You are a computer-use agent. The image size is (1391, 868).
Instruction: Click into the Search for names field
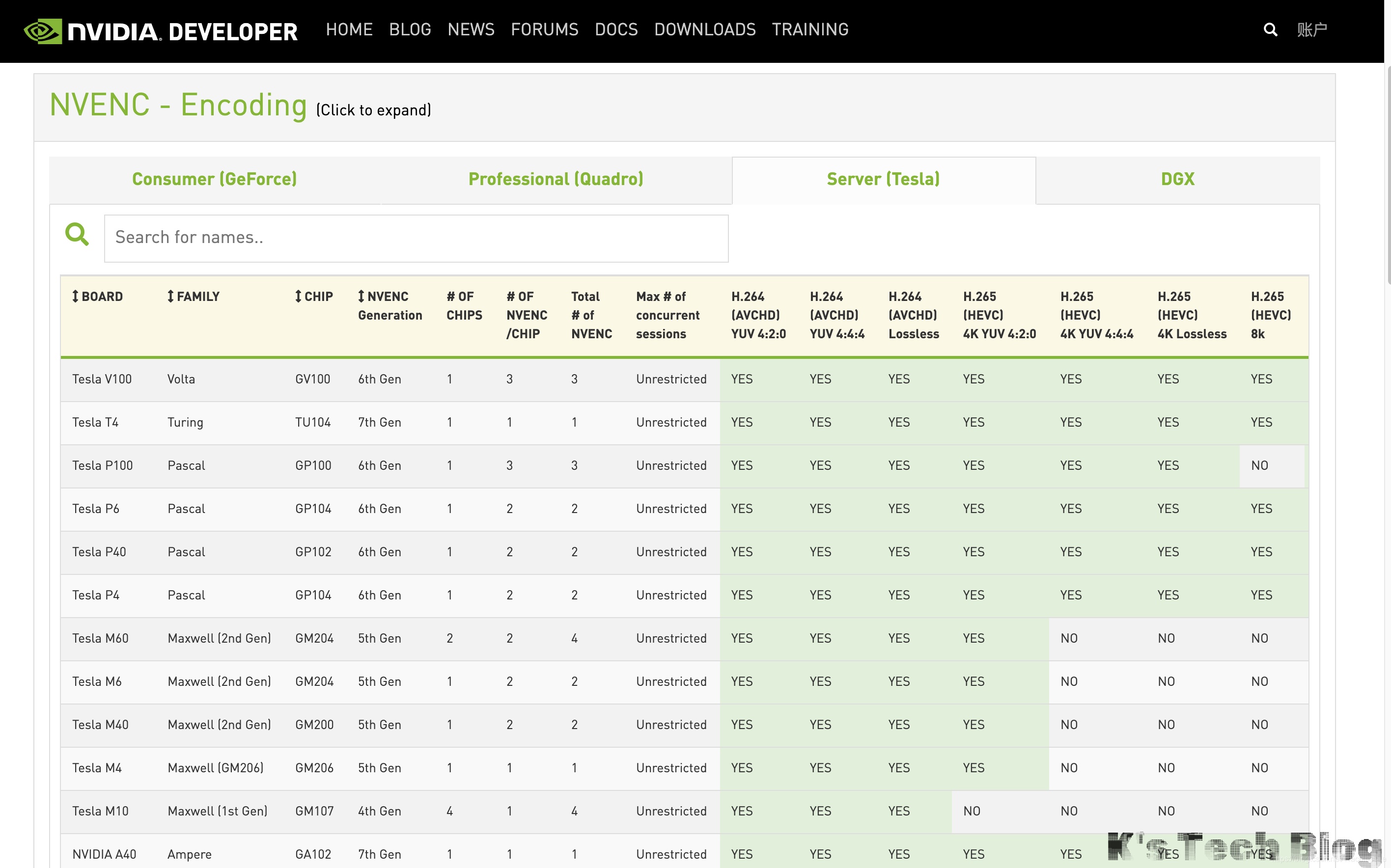click(x=416, y=238)
